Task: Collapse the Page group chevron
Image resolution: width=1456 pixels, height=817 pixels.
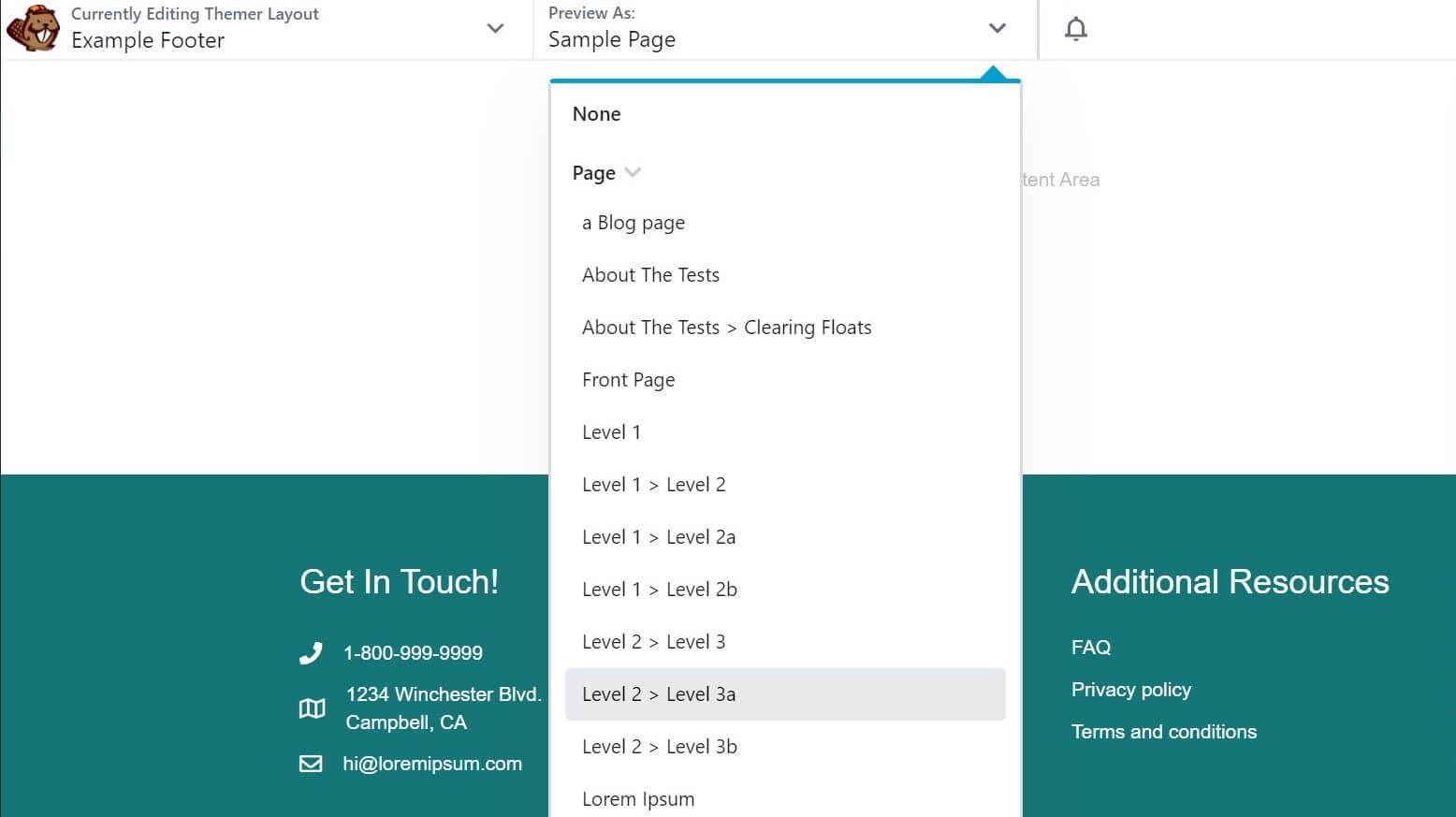Action: click(x=632, y=172)
